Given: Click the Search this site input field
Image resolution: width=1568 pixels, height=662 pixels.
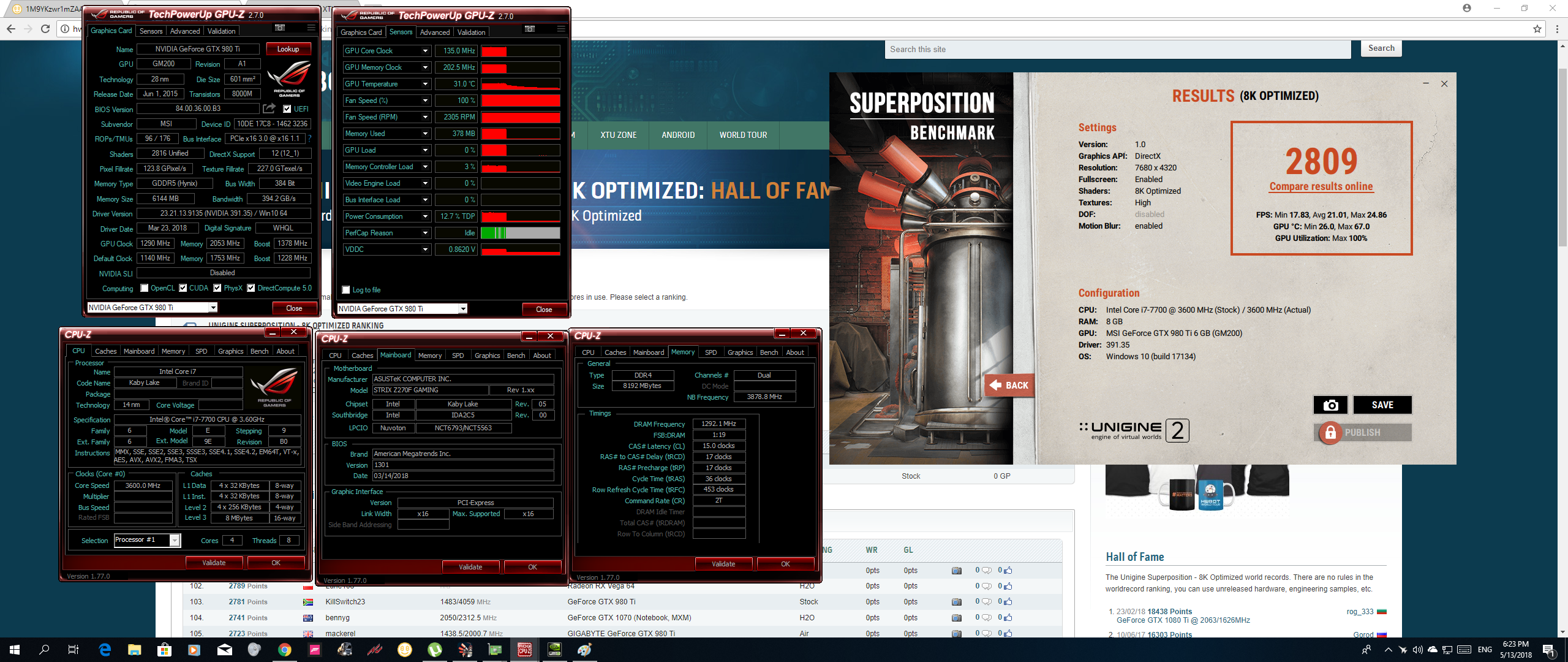Looking at the screenshot, I should (x=1117, y=49).
